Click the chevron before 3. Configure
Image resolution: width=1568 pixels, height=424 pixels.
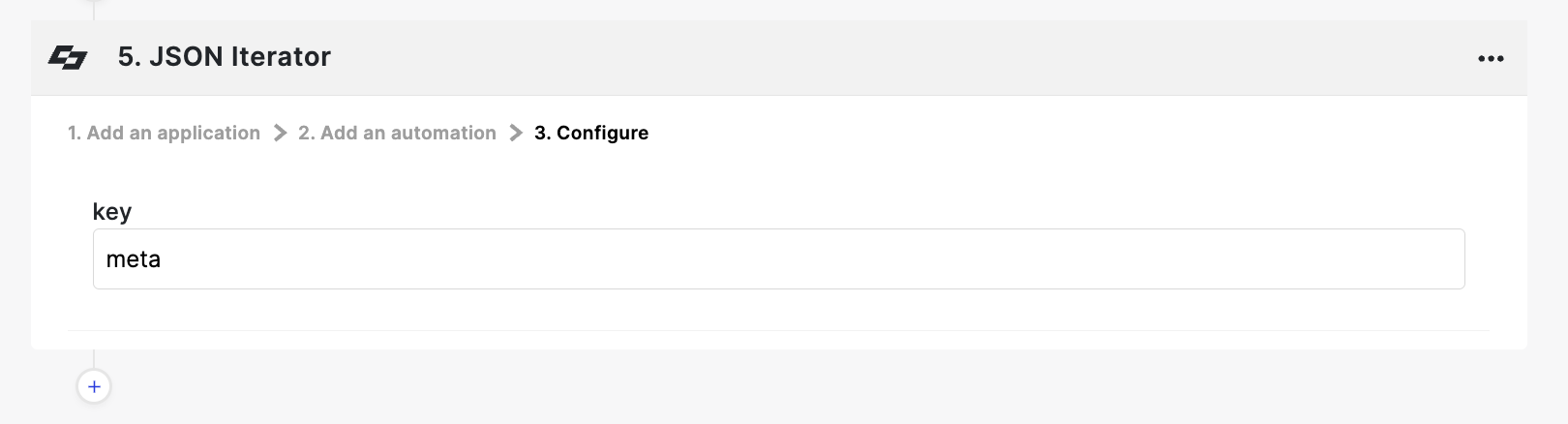pyautogui.click(x=516, y=133)
